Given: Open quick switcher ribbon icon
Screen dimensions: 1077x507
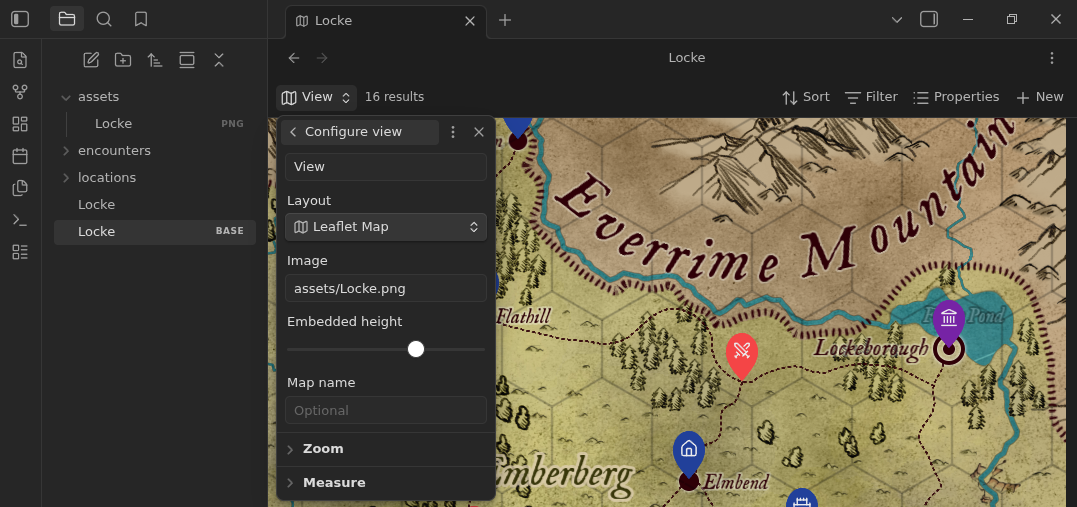Looking at the screenshot, I should (x=20, y=60).
